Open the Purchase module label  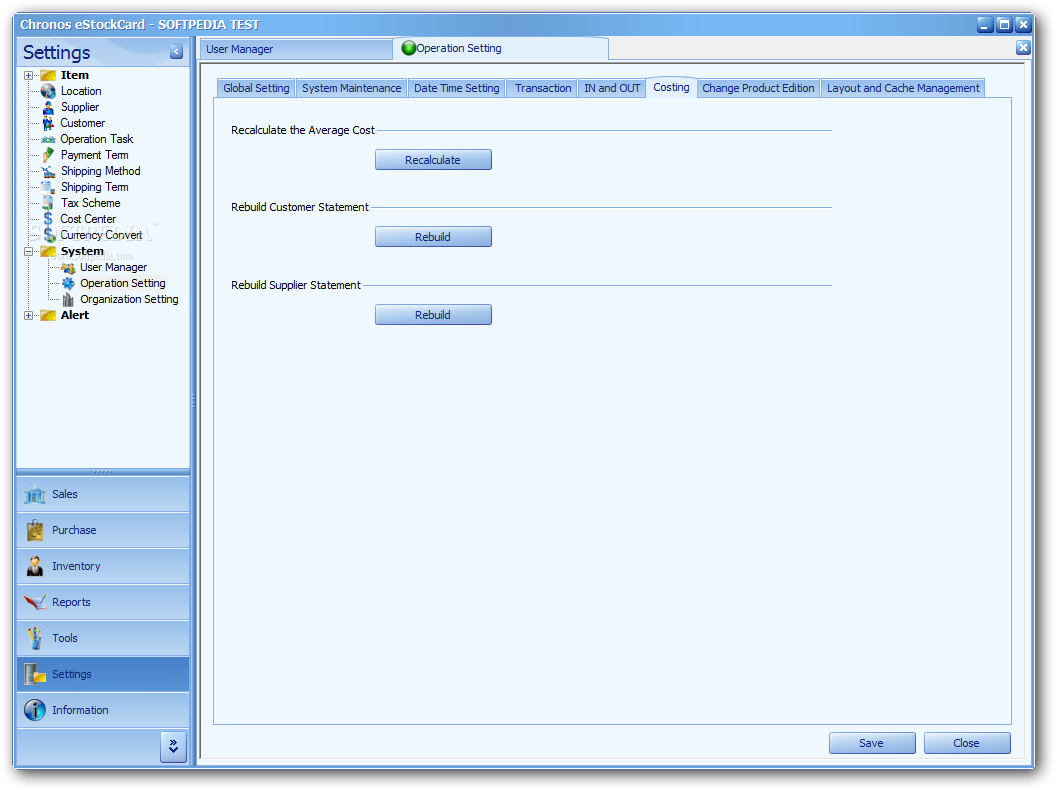click(x=74, y=530)
